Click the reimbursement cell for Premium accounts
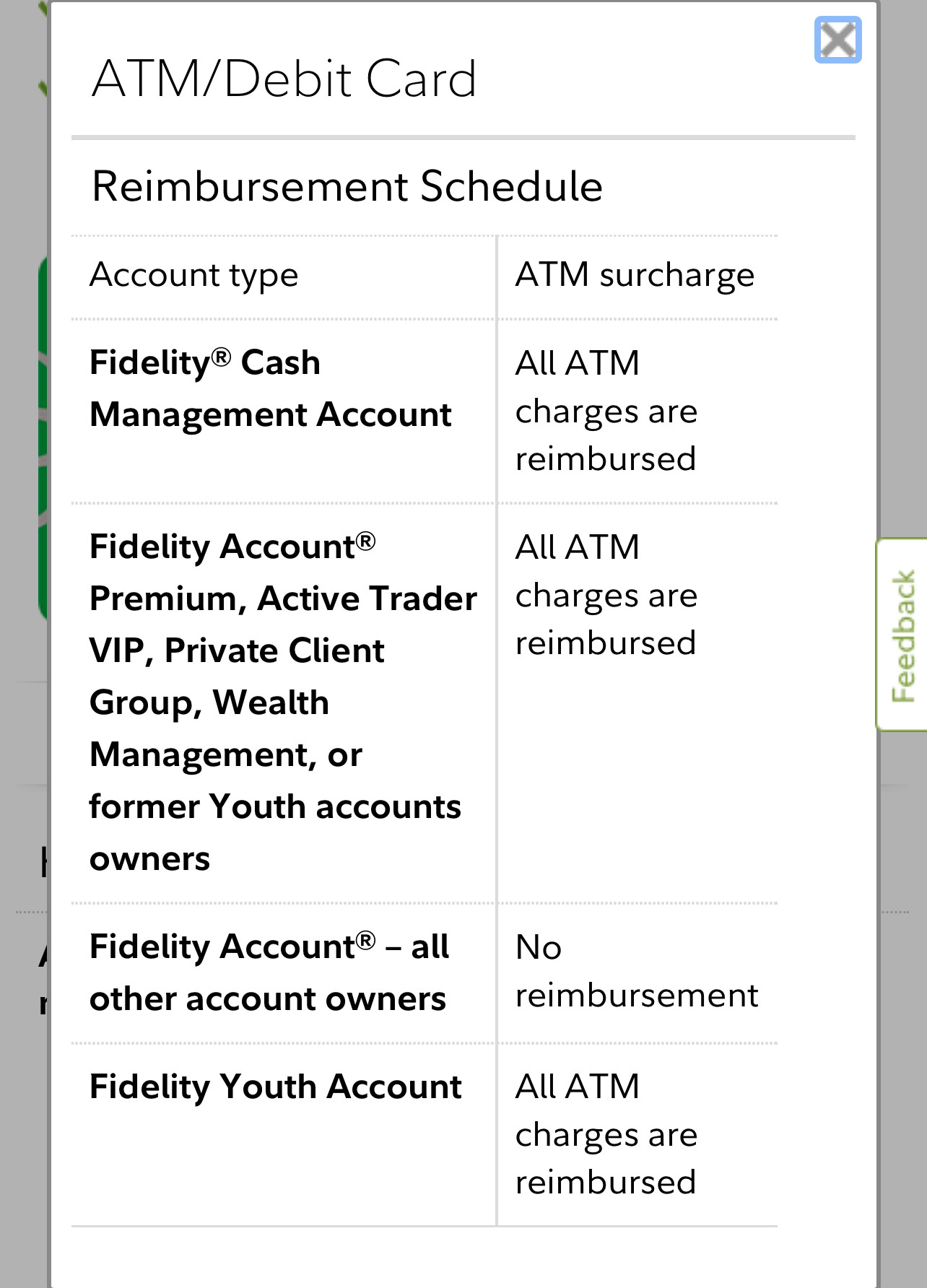 606,595
